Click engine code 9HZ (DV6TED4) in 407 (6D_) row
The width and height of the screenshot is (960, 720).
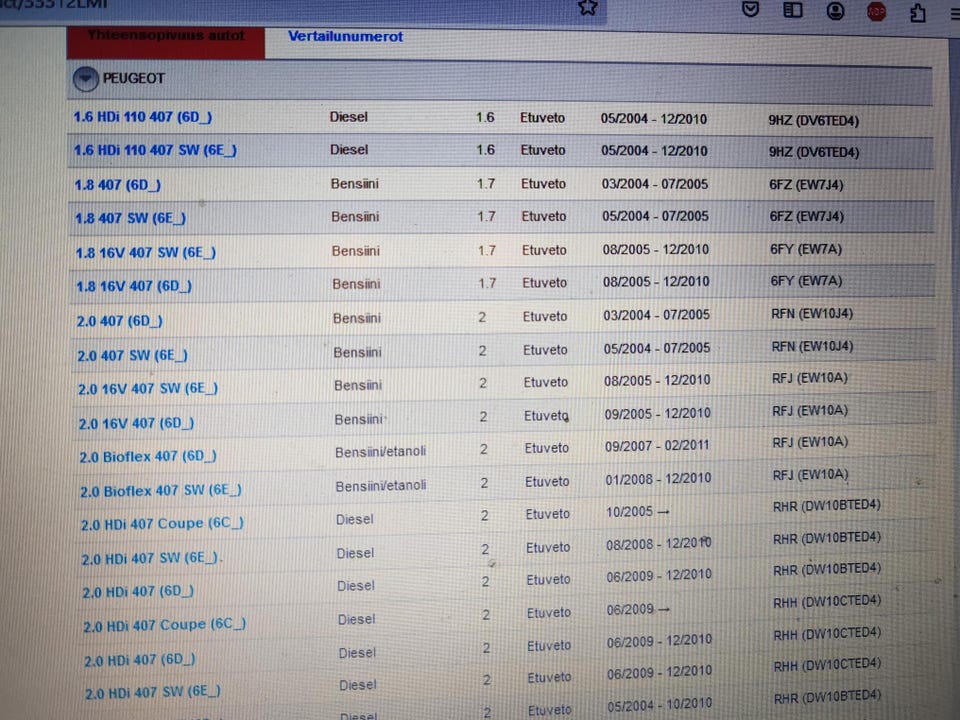(814, 121)
